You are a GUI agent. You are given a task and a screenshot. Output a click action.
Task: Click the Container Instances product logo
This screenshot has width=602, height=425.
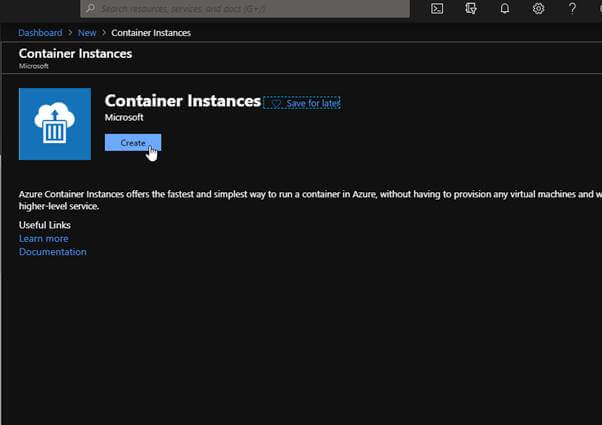click(x=55, y=124)
